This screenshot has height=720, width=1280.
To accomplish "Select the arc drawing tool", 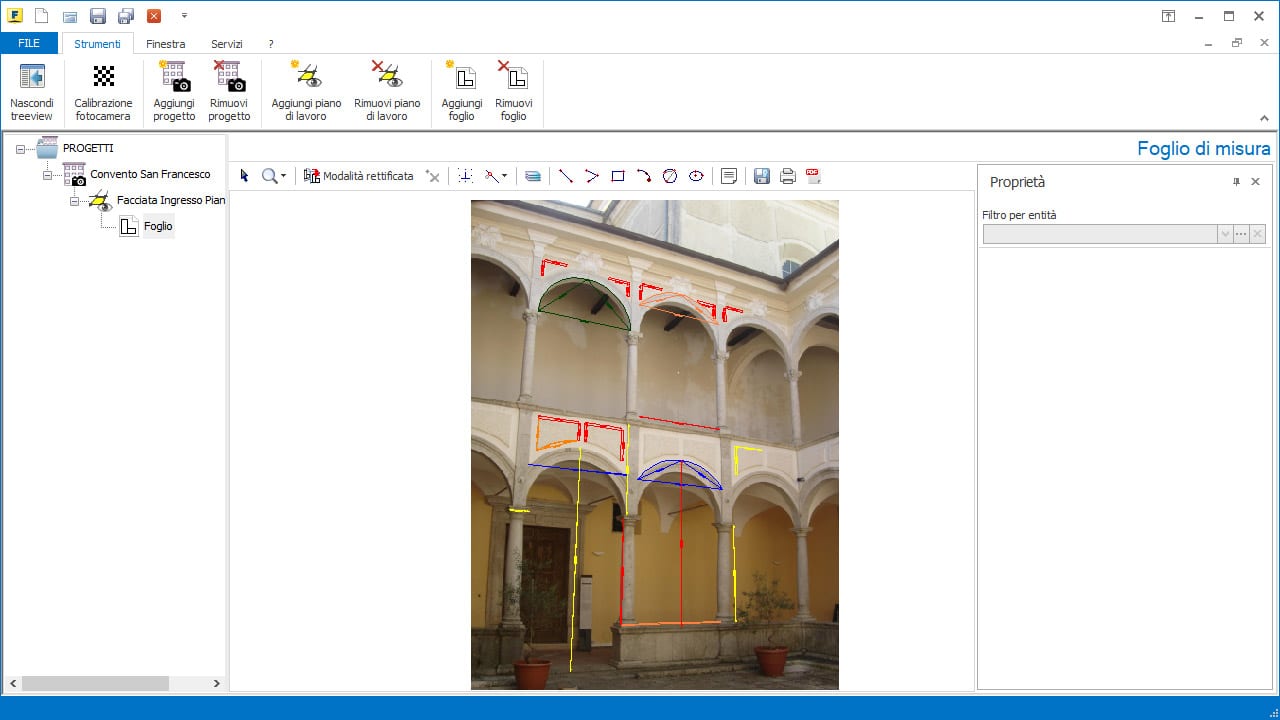I will click(644, 176).
